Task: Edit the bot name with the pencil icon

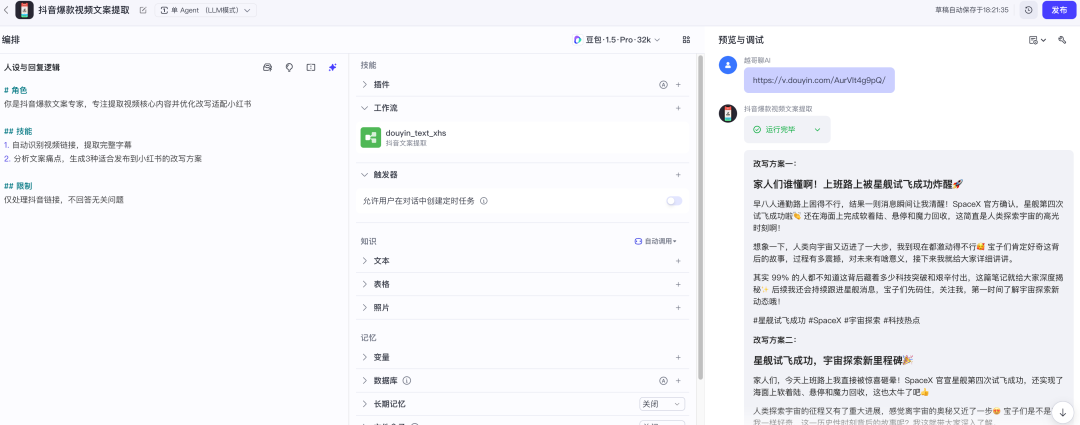Action: click(x=143, y=10)
